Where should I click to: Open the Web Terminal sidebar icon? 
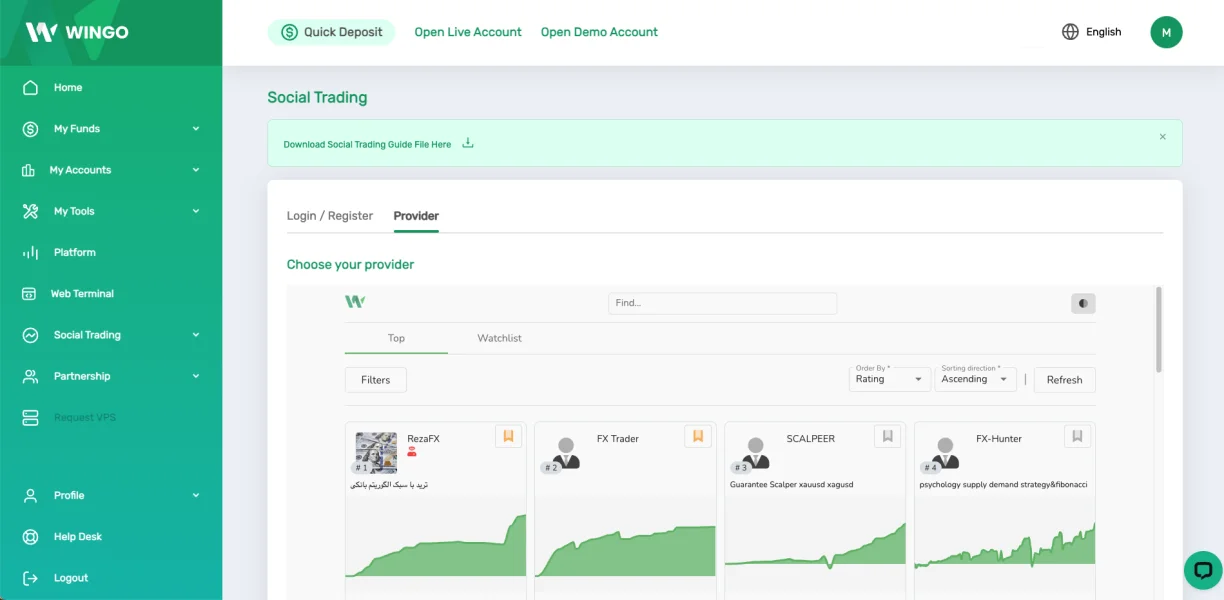tap(30, 294)
